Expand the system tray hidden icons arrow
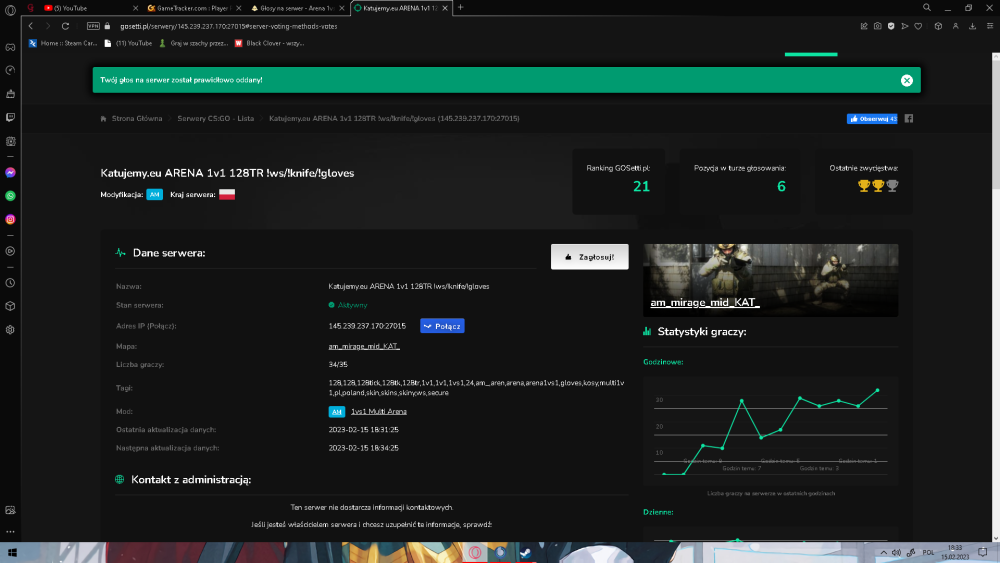 tap(883, 553)
